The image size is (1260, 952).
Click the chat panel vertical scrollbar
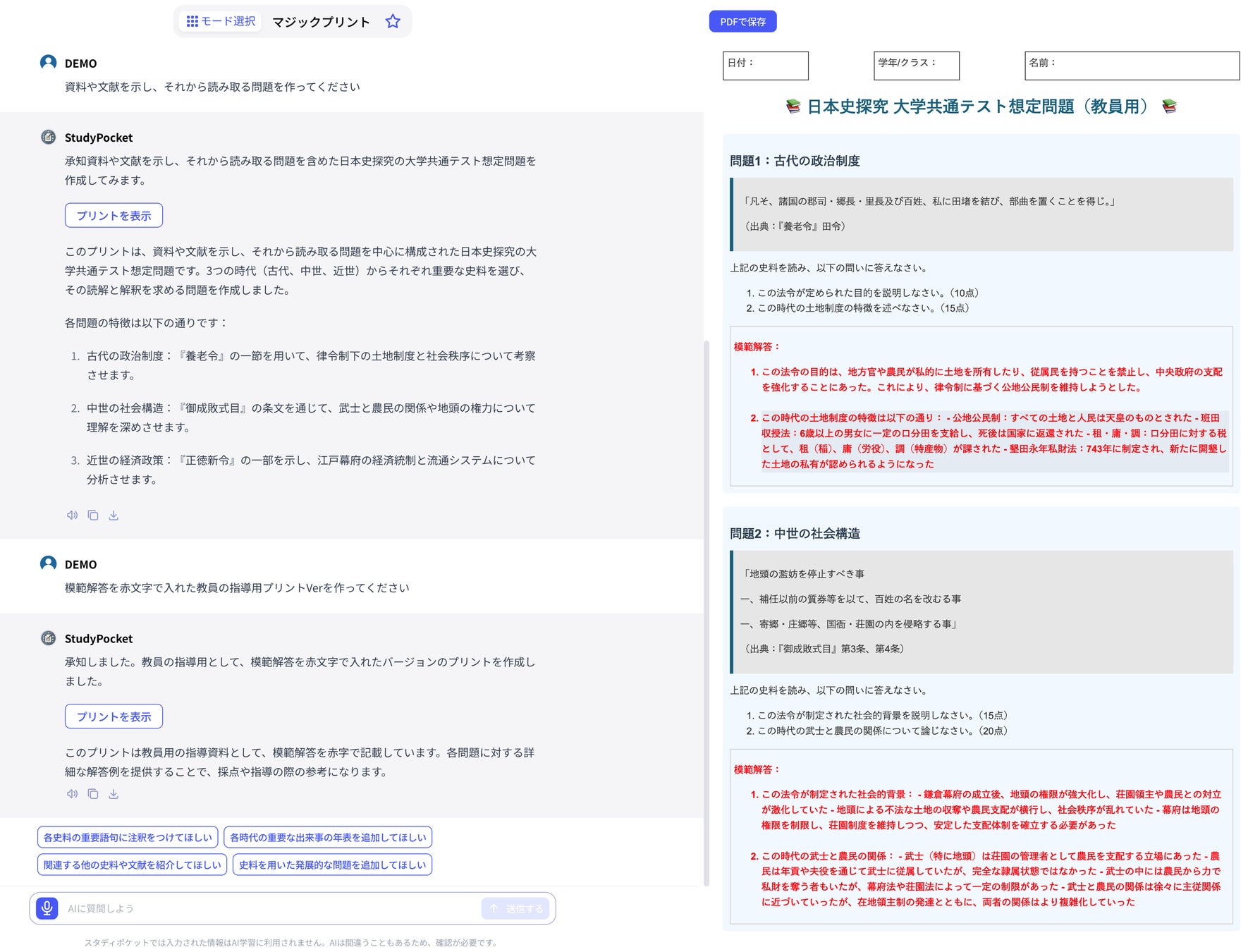point(707,614)
